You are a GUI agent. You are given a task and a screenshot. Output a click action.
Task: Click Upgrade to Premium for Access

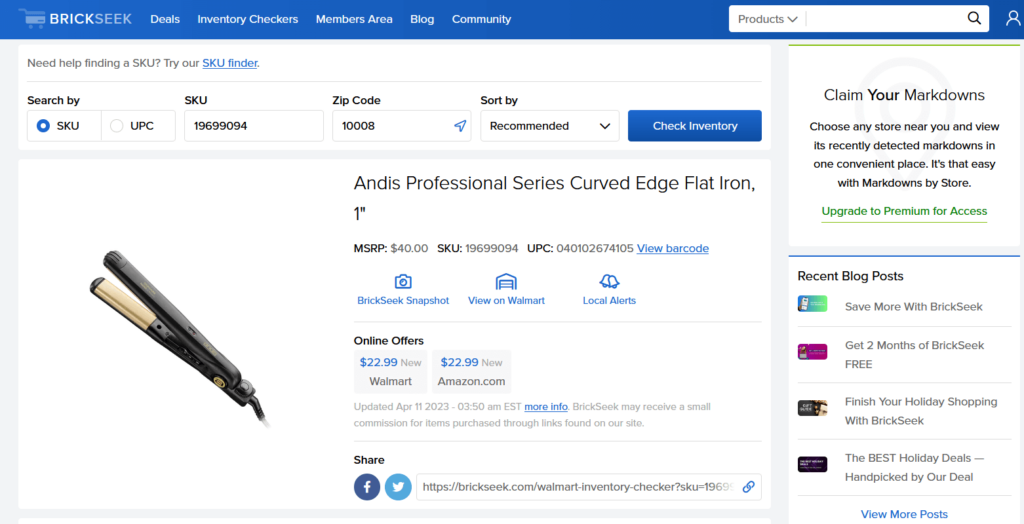[x=904, y=211]
